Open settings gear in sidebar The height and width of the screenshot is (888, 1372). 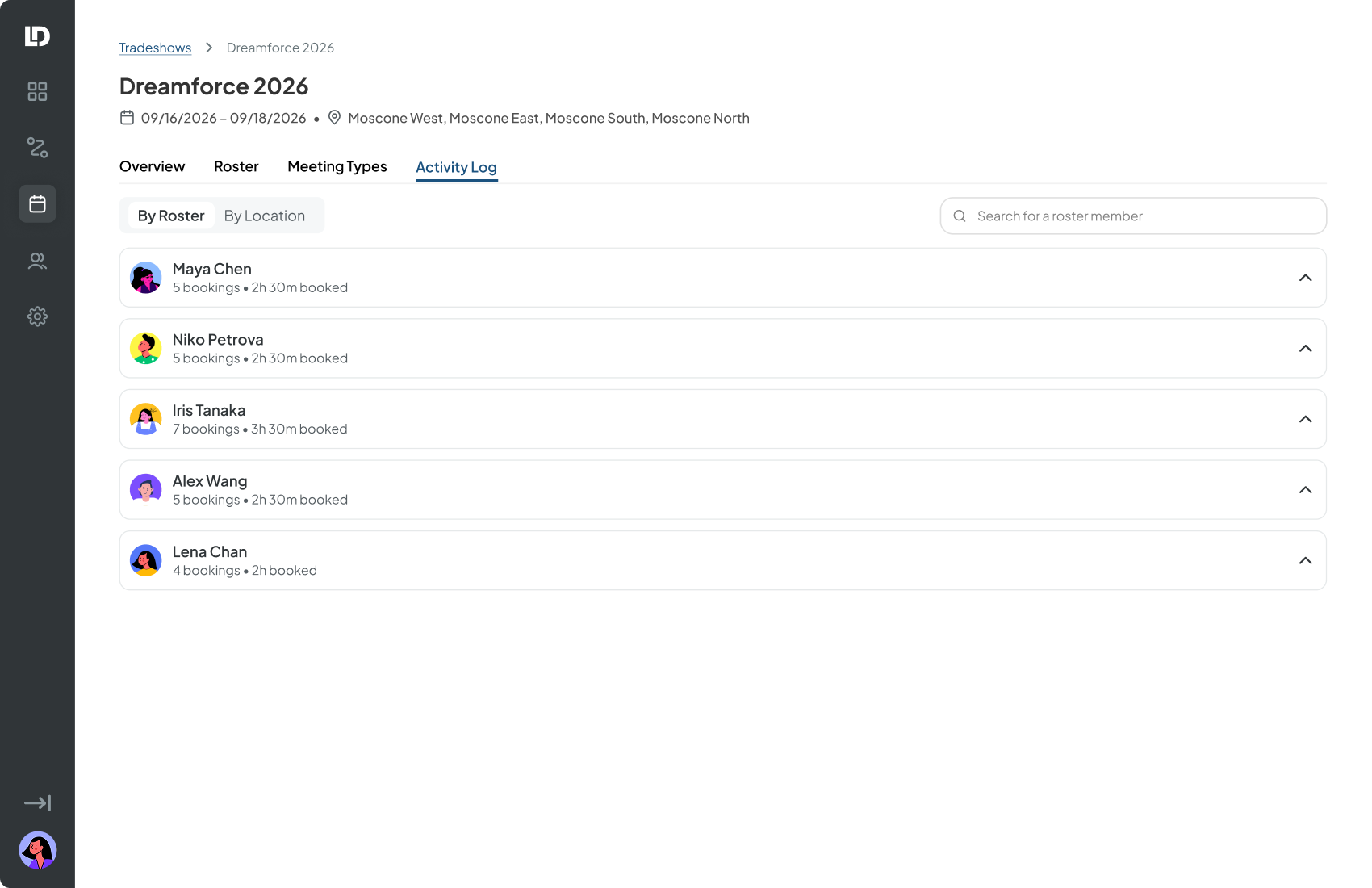click(x=37, y=316)
